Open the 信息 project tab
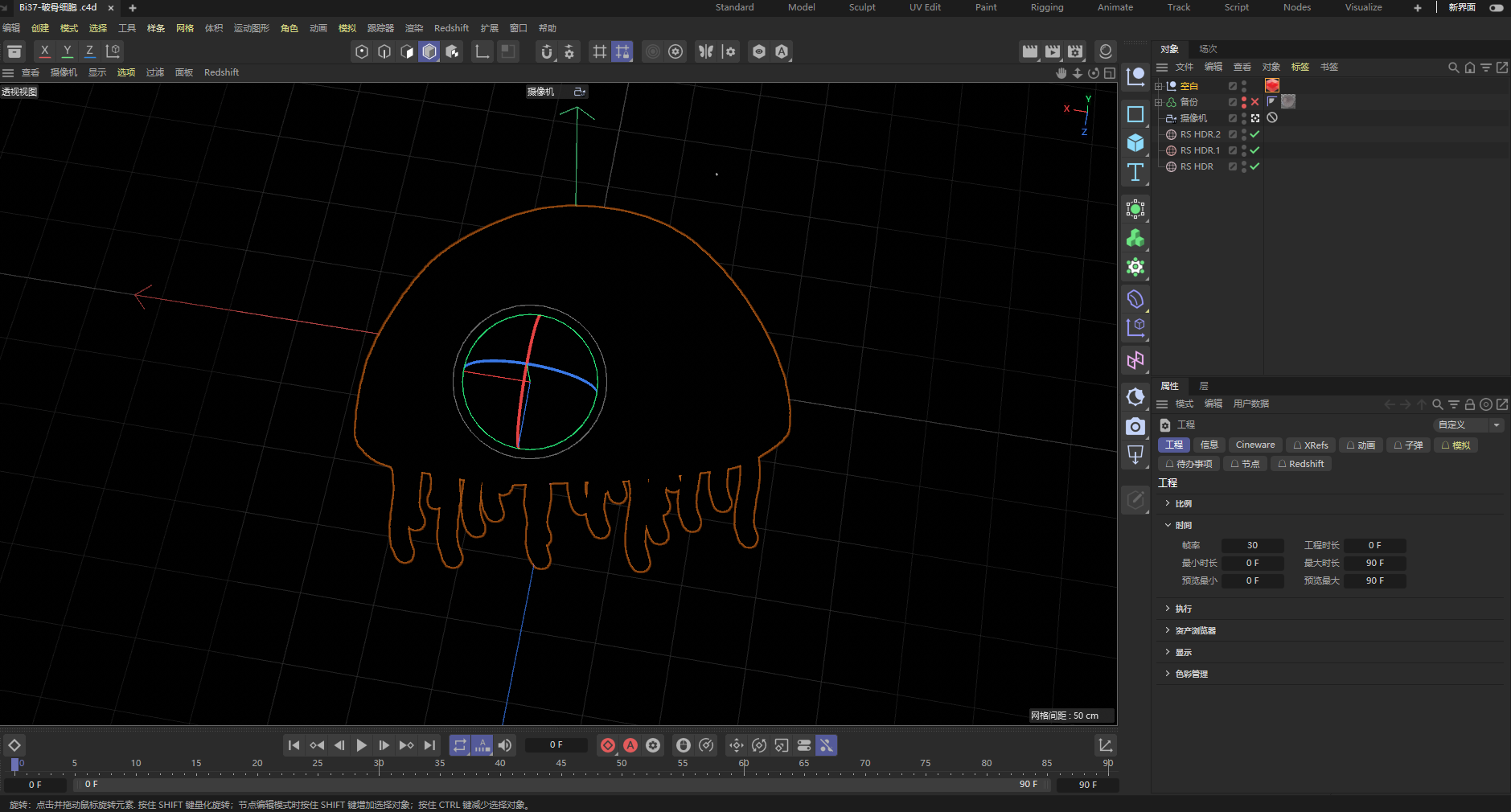Image resolution: width=1511 pixels, height=812 pixels. pyautogui.click(x=1209, y=445)
